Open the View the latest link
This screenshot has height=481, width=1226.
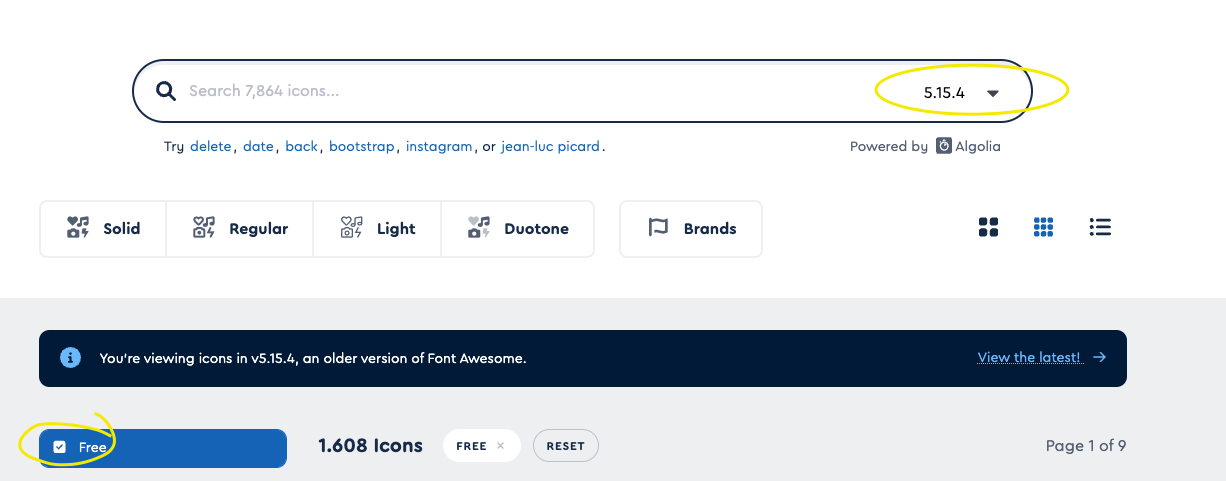tap(1029, 357)
